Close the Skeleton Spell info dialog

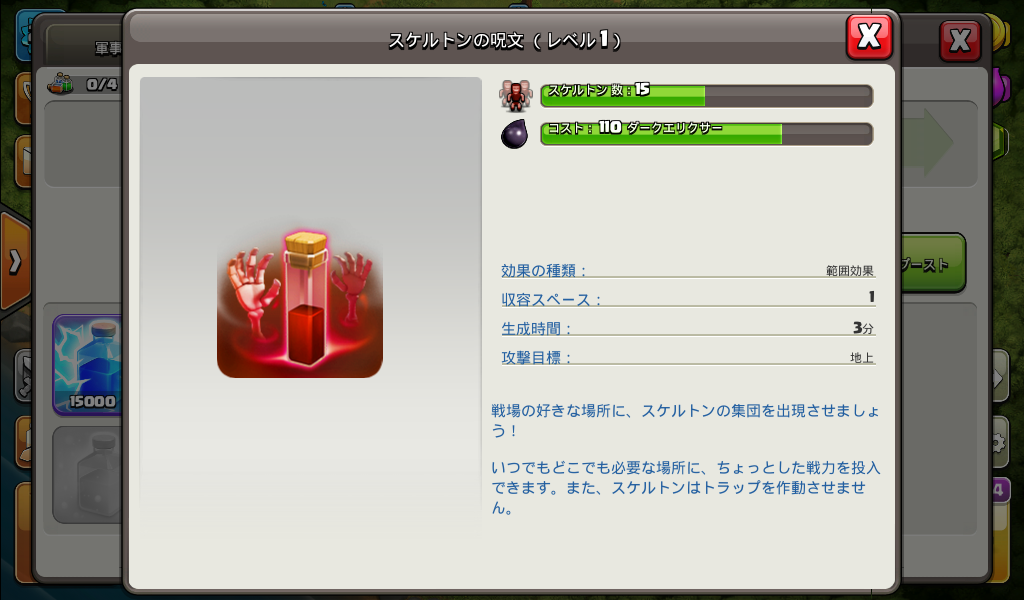click(869, 37)
